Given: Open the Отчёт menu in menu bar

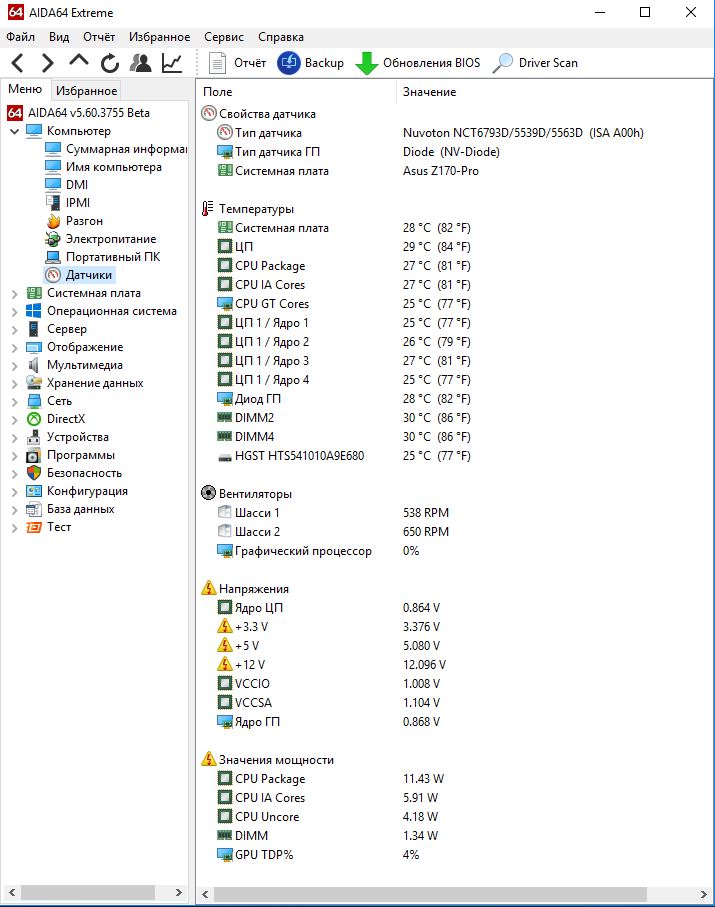Looking at the screenshot, I should (99, 37).
